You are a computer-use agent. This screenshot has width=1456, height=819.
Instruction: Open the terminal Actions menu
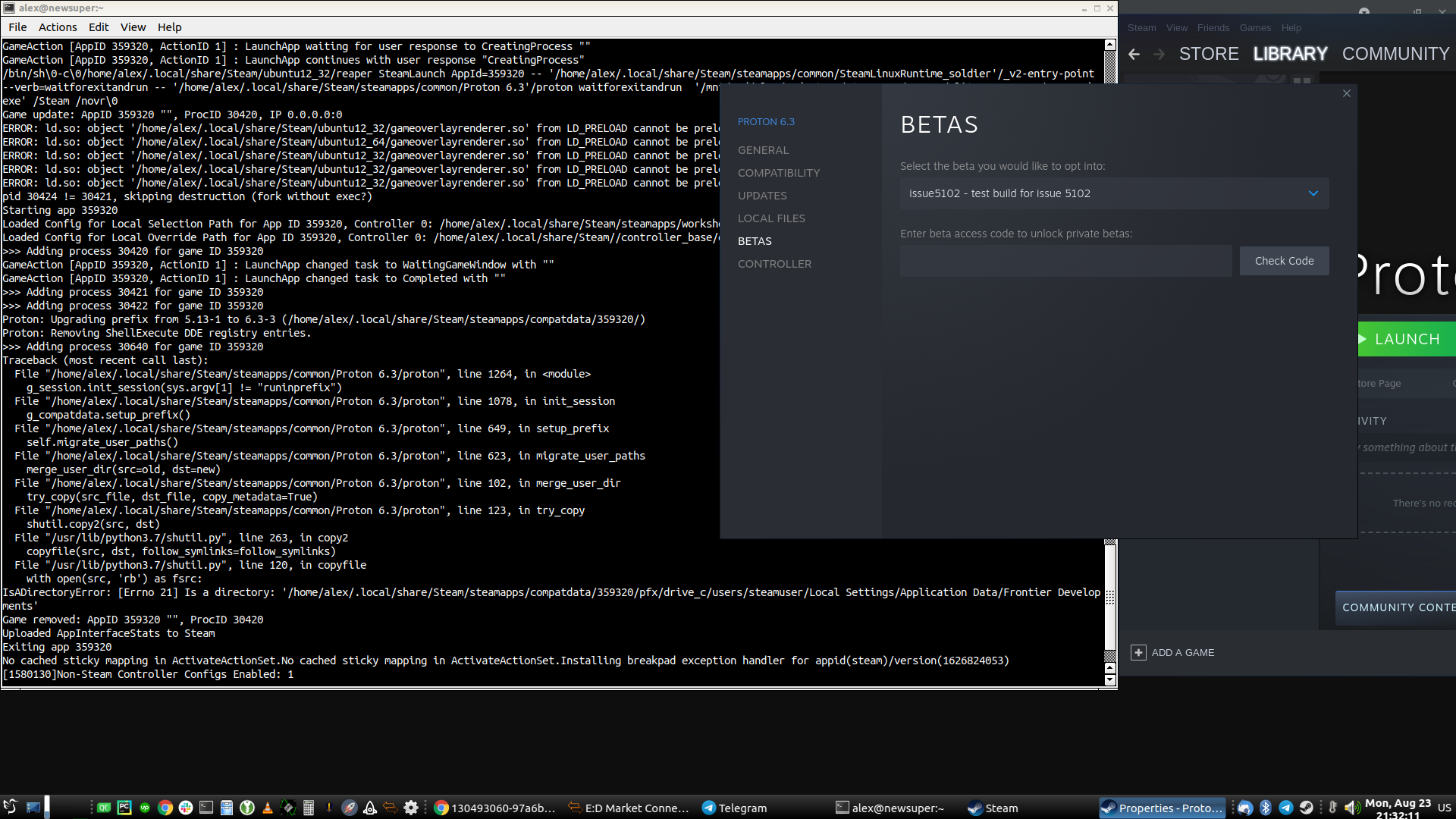click(58, 27)
